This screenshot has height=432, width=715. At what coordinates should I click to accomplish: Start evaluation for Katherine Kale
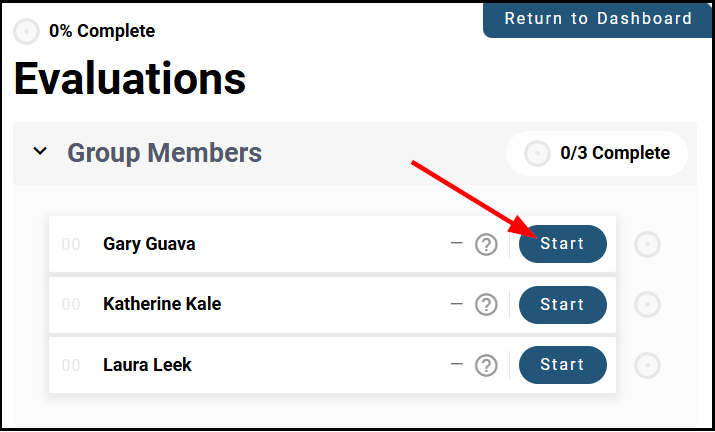[x=562, y=305]
